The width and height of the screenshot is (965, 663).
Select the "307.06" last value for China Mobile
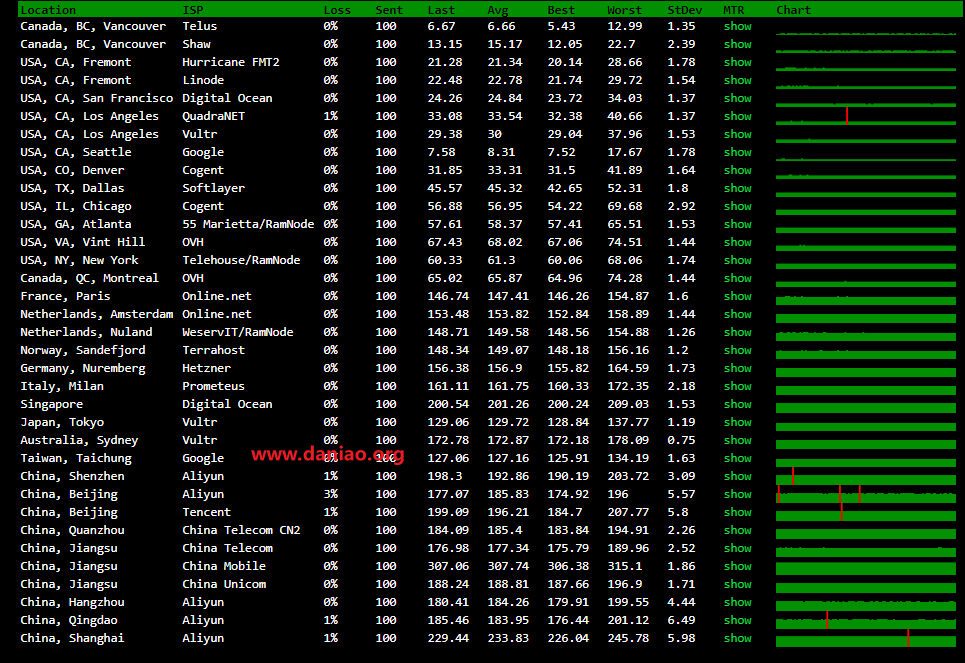pos(448,566)
